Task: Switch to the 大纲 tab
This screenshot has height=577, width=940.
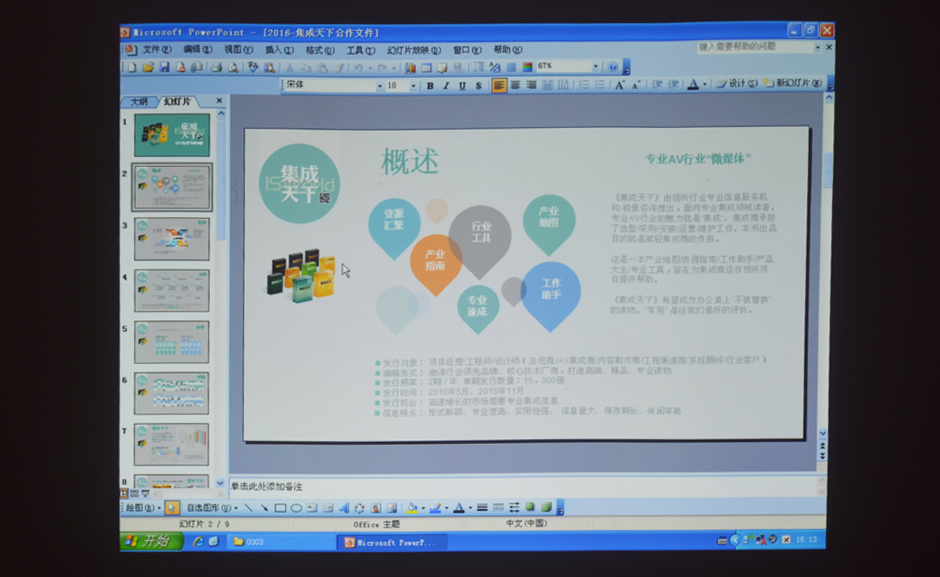Action: coord(139,102)
